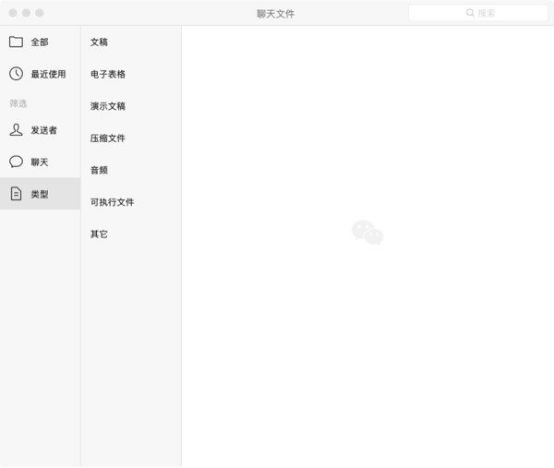Click the chat bubble icon for 聊天
Viewport: 554px width, 468px height.
coord(16,161)
